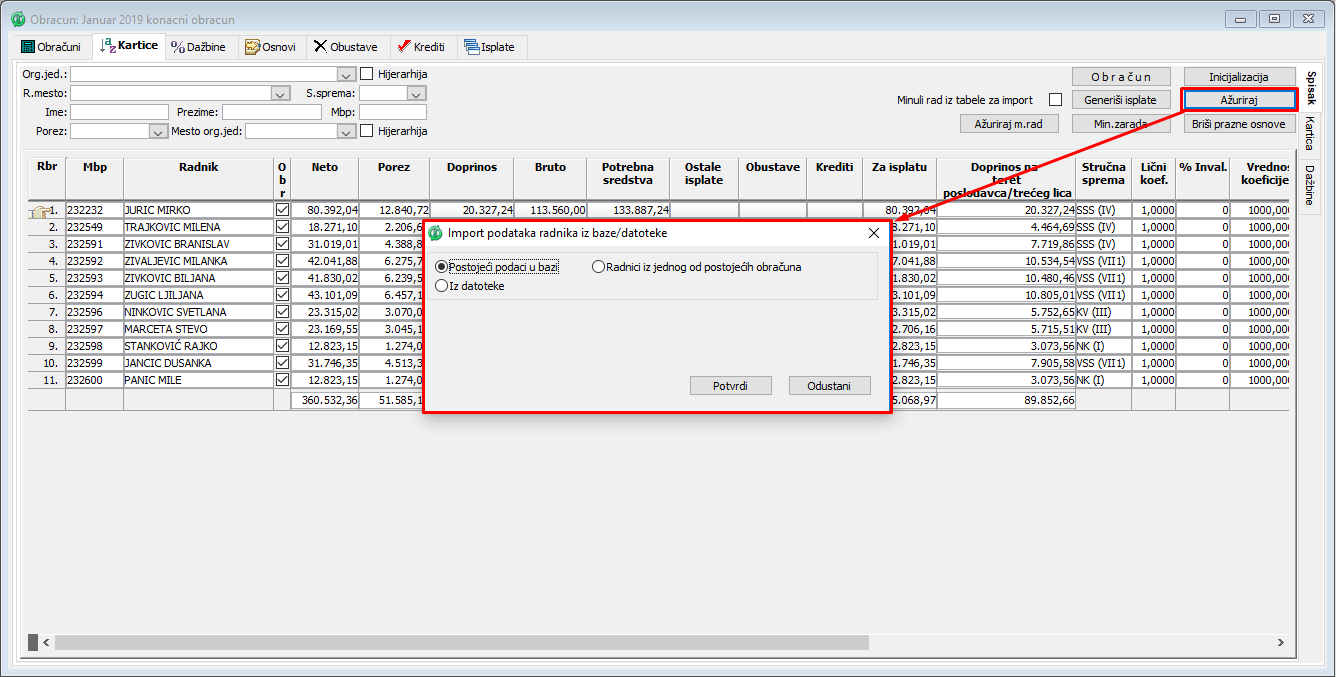Screen dimensions: 1336x677
Task: Open the Kartice tab
Action: [x=128, y=46]
